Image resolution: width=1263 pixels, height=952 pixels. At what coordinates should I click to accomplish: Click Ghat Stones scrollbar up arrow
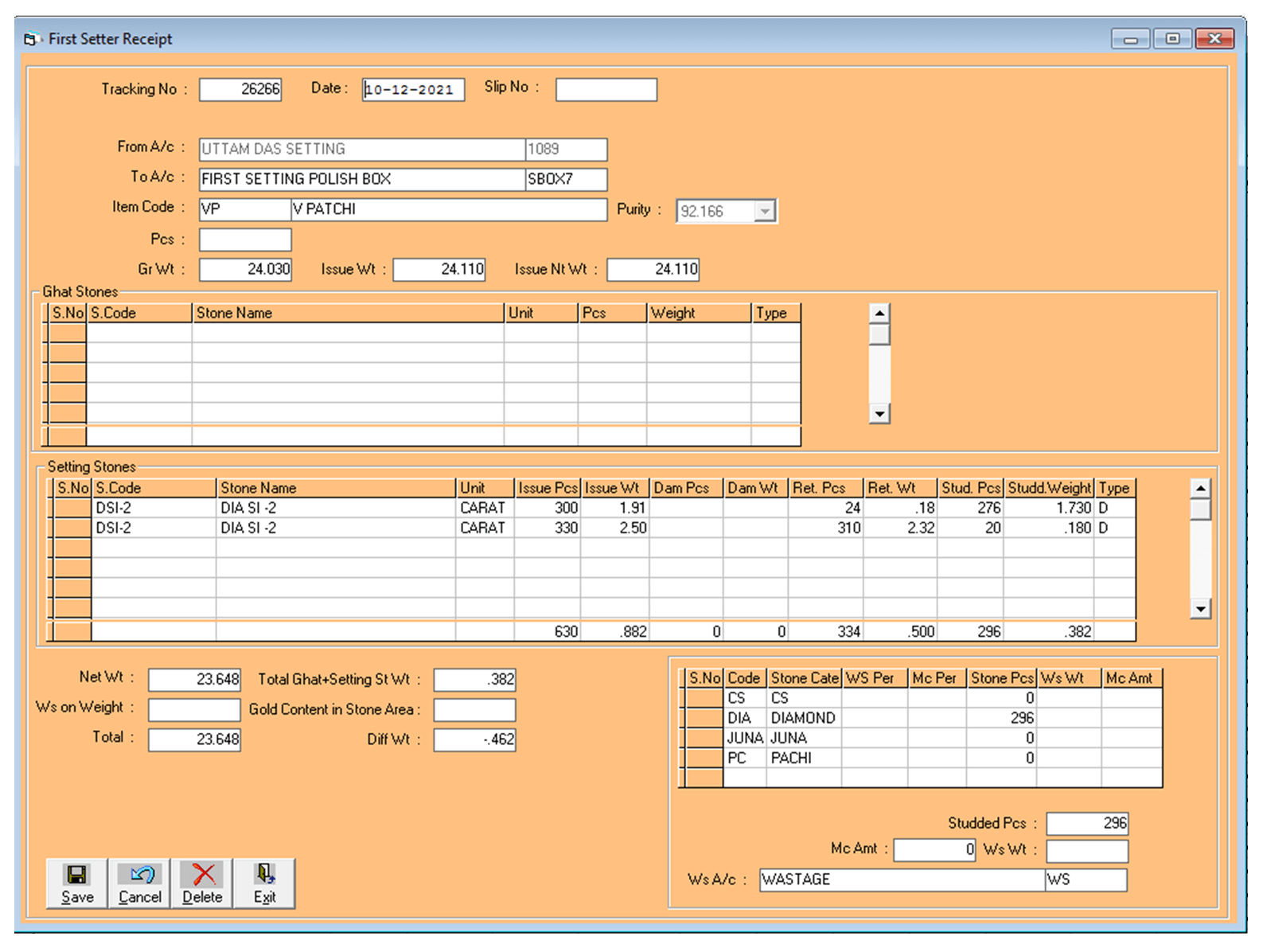coord(879,314)
